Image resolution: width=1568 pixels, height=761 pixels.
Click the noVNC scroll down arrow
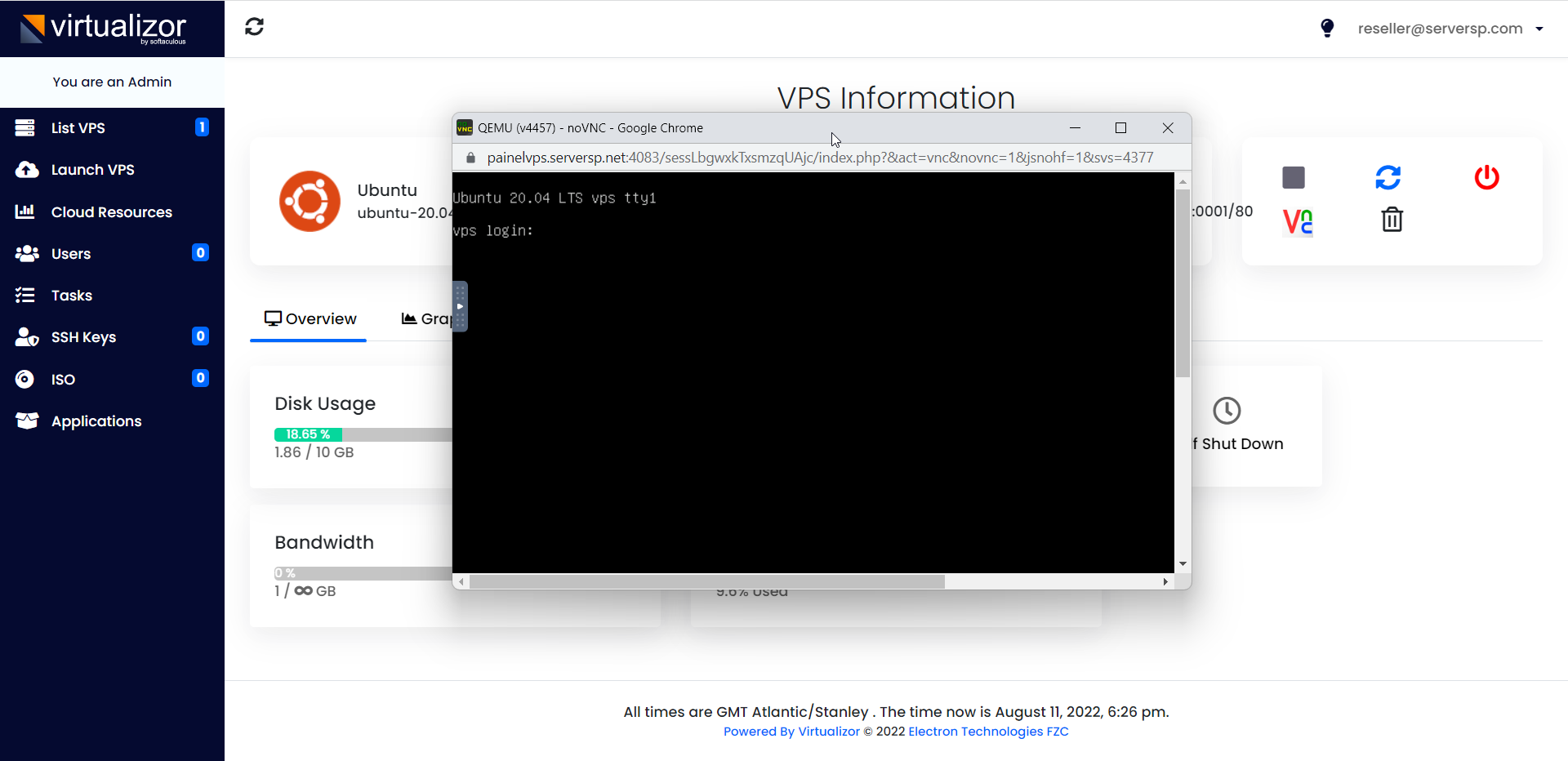tap(1183, 564)
